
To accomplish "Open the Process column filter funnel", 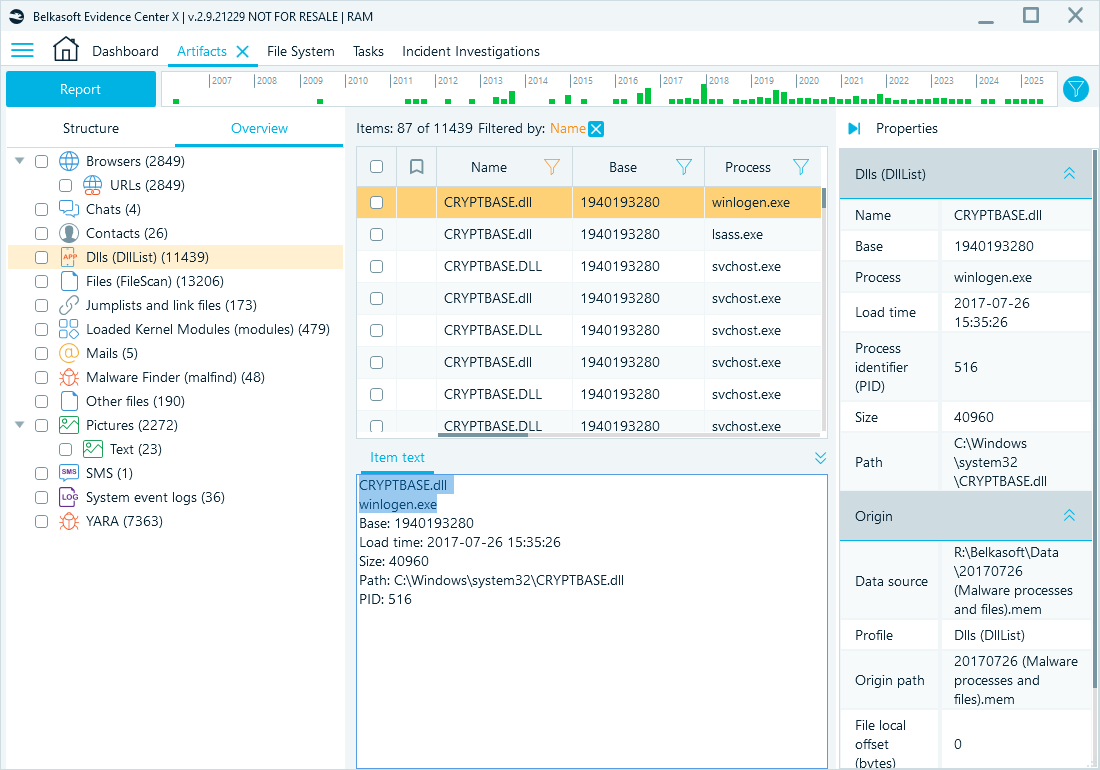I will coord(801,166).
